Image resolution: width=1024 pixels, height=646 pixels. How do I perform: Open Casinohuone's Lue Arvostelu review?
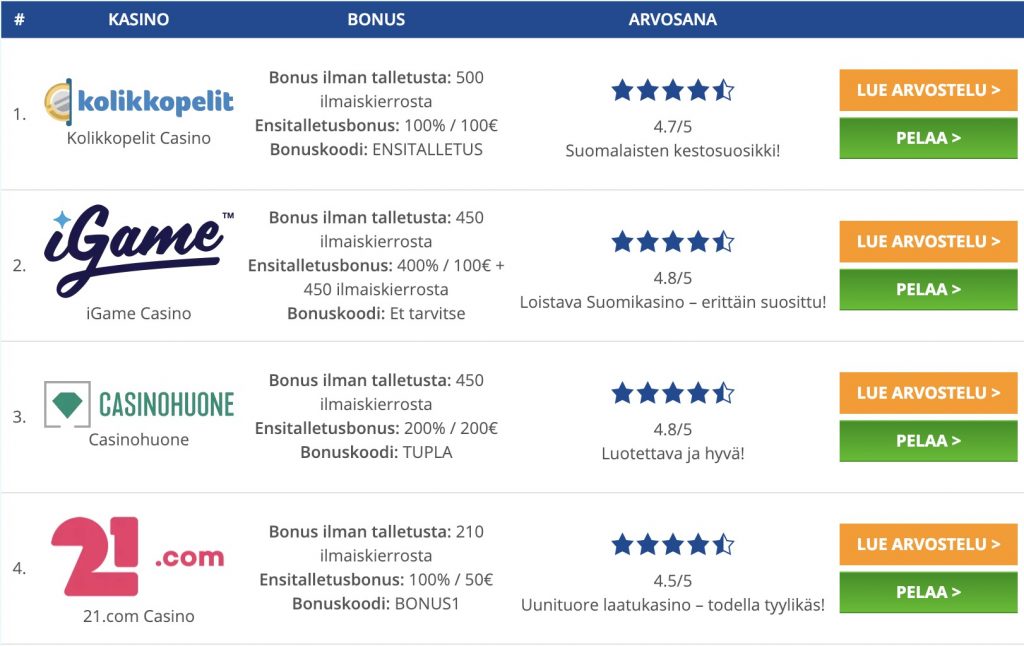[x=928, y=393]
